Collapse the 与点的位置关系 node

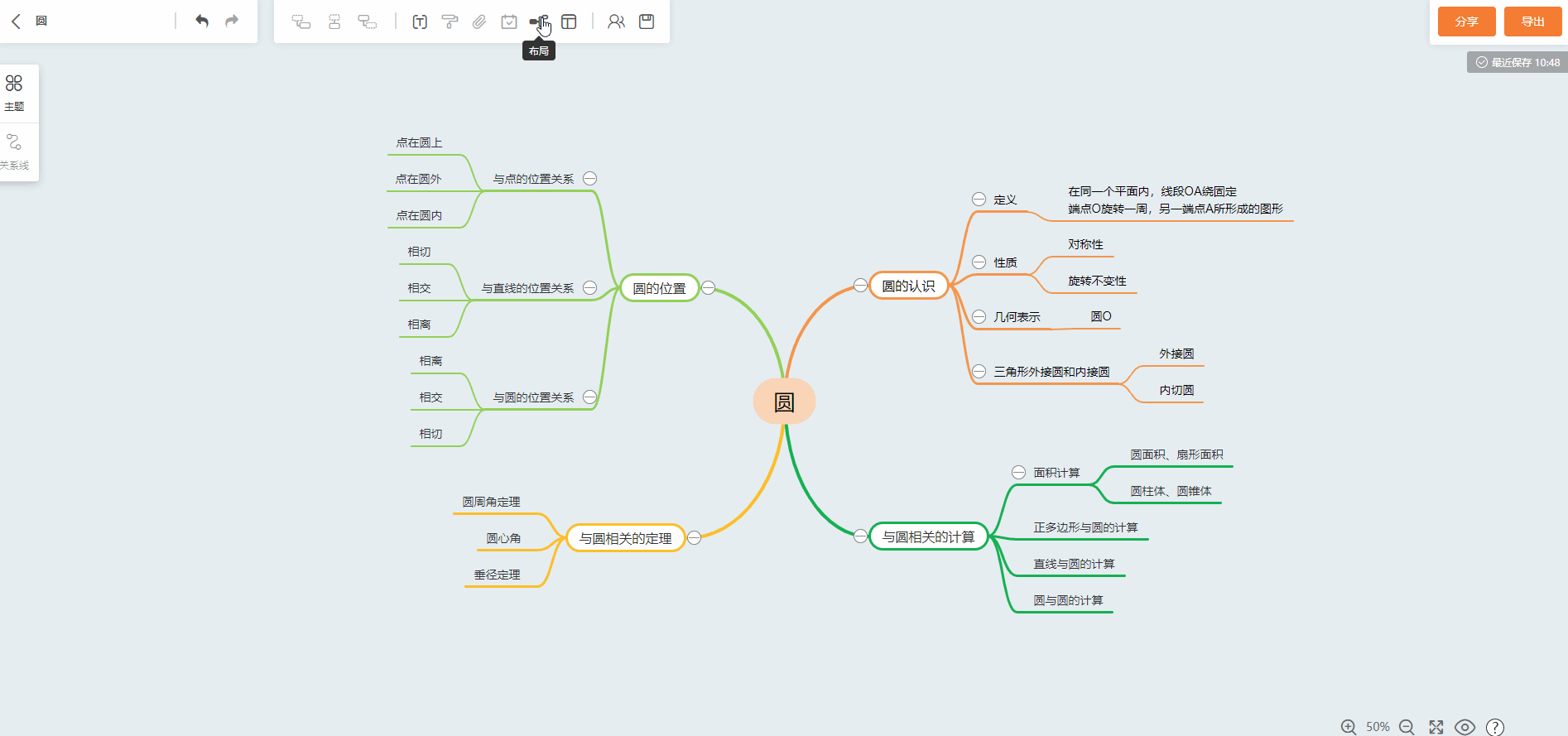pyautogui.click(x=590, y=179)
